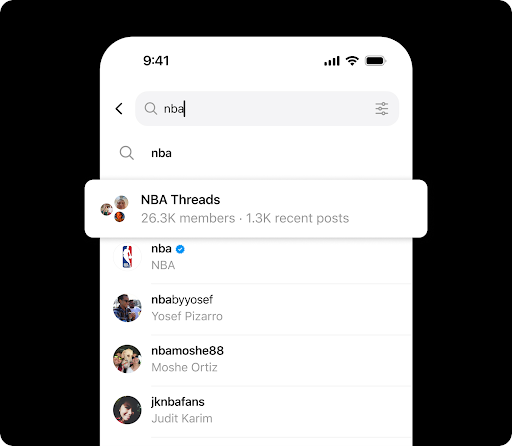Open the NBA Threads community result
The width and height of the screenshot is (512, 446).
pos(256,209)
